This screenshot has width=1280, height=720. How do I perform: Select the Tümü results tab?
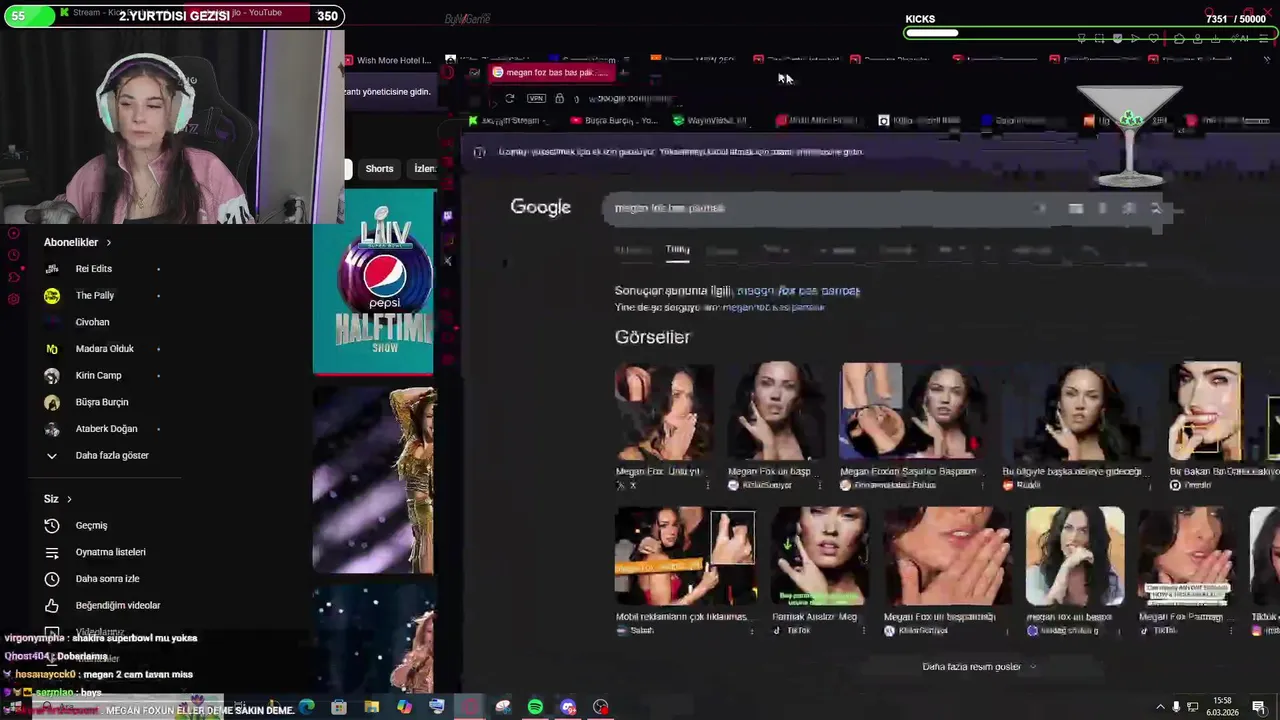point(677,250)
